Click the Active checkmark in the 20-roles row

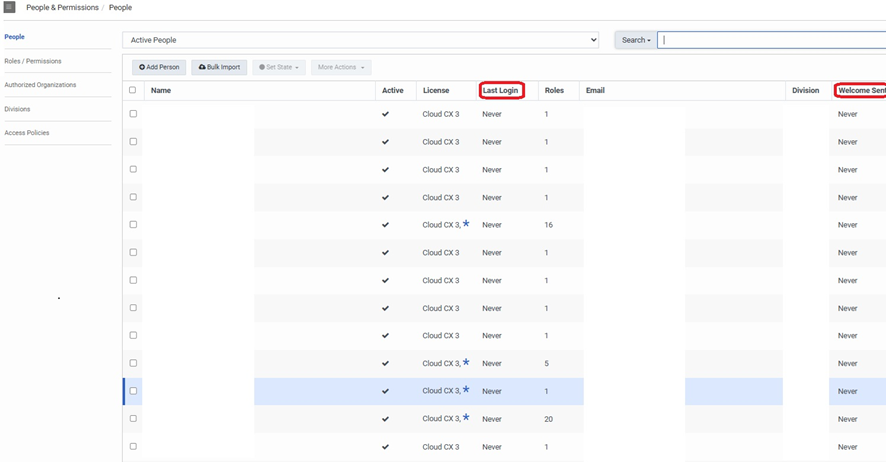pyautogui.click(x=385, y=419)
